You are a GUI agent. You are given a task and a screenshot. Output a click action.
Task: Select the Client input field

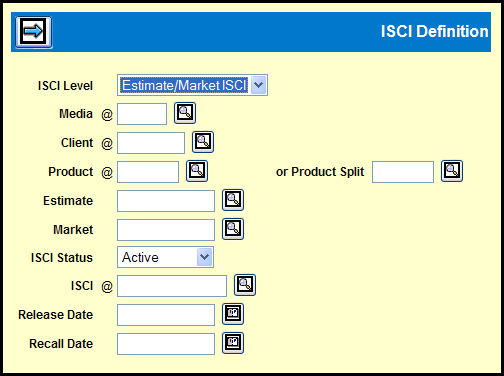pyautogui.click(x=151, y=143)
